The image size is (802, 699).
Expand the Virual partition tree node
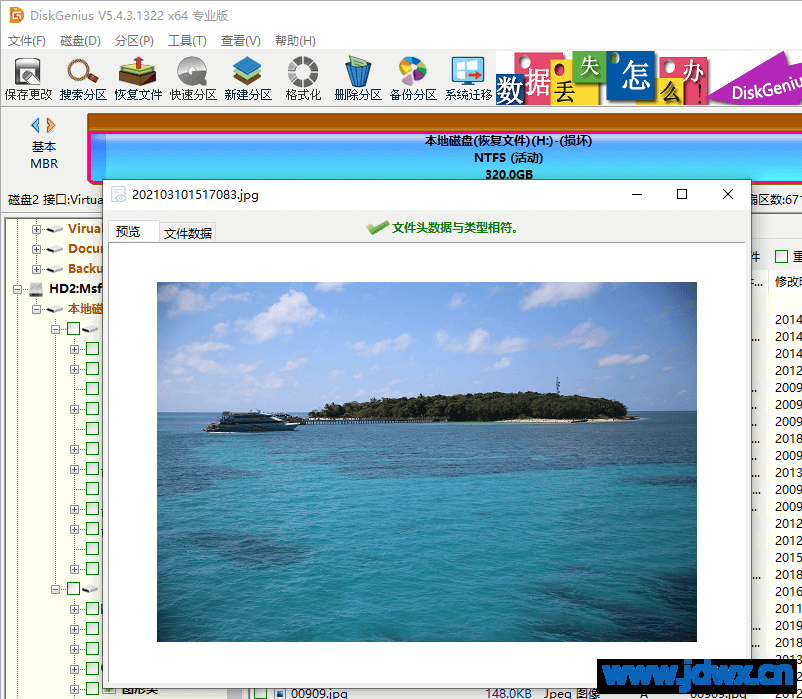pyautogui.click(x=36, y=229)
